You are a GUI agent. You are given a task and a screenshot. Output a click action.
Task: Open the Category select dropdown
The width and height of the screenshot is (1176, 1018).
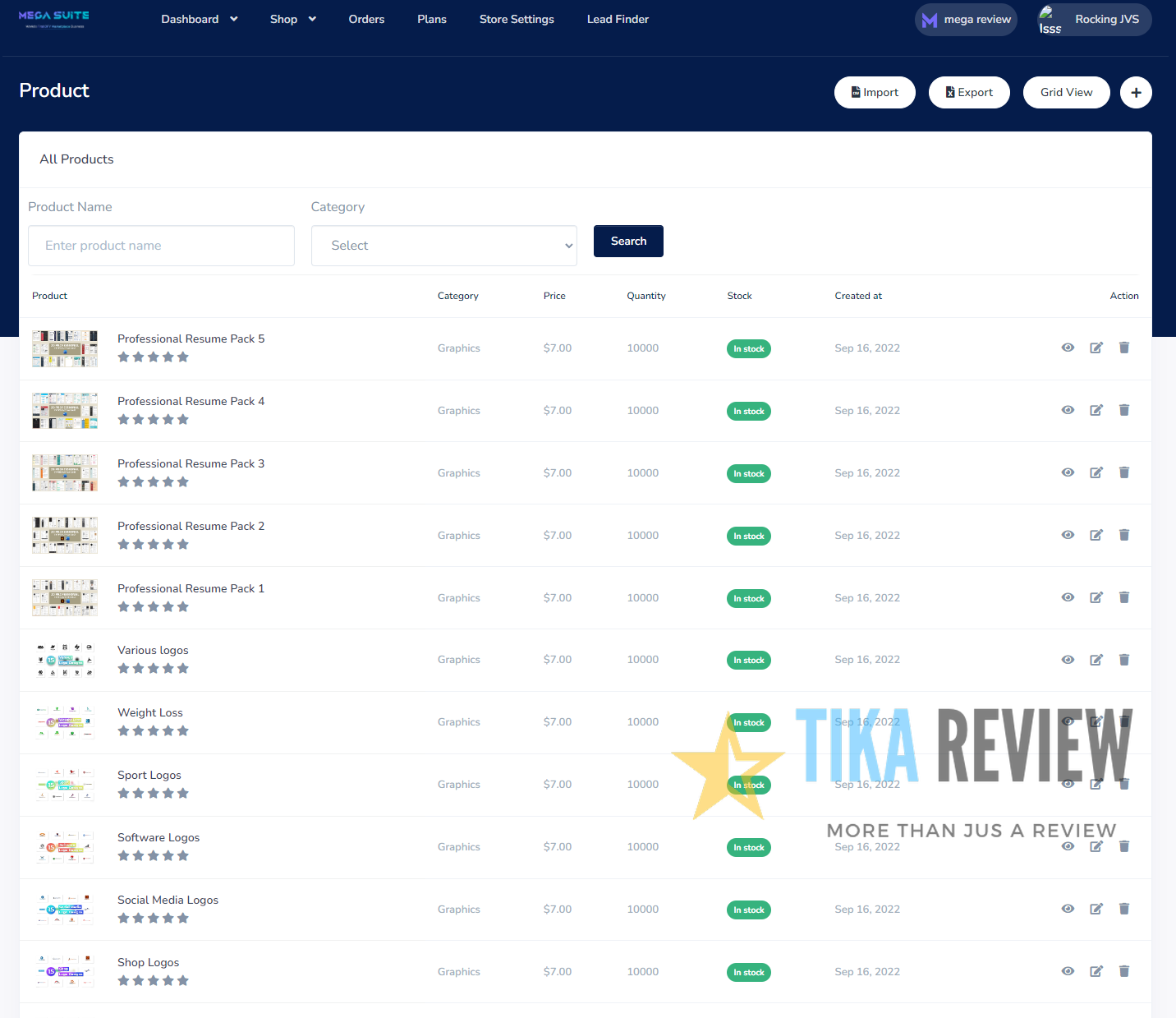[x=443, y=245]
